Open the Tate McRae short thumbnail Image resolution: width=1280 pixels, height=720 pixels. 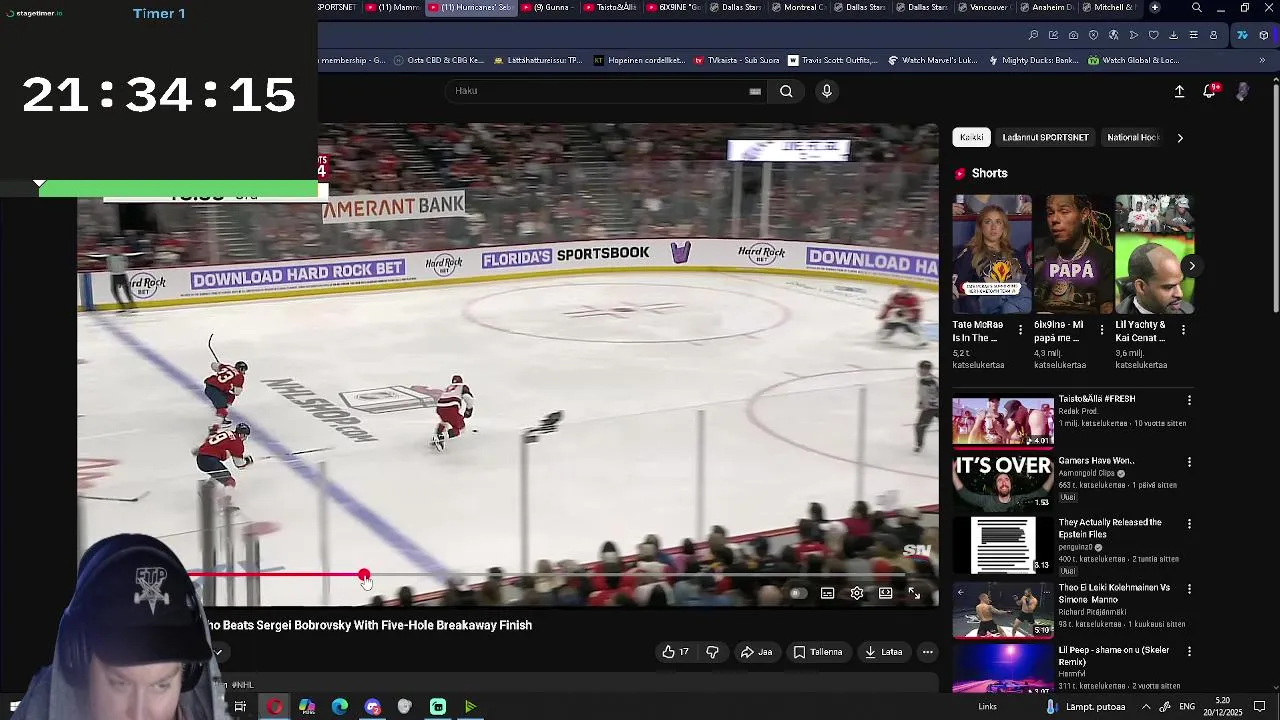coord(992,254)
